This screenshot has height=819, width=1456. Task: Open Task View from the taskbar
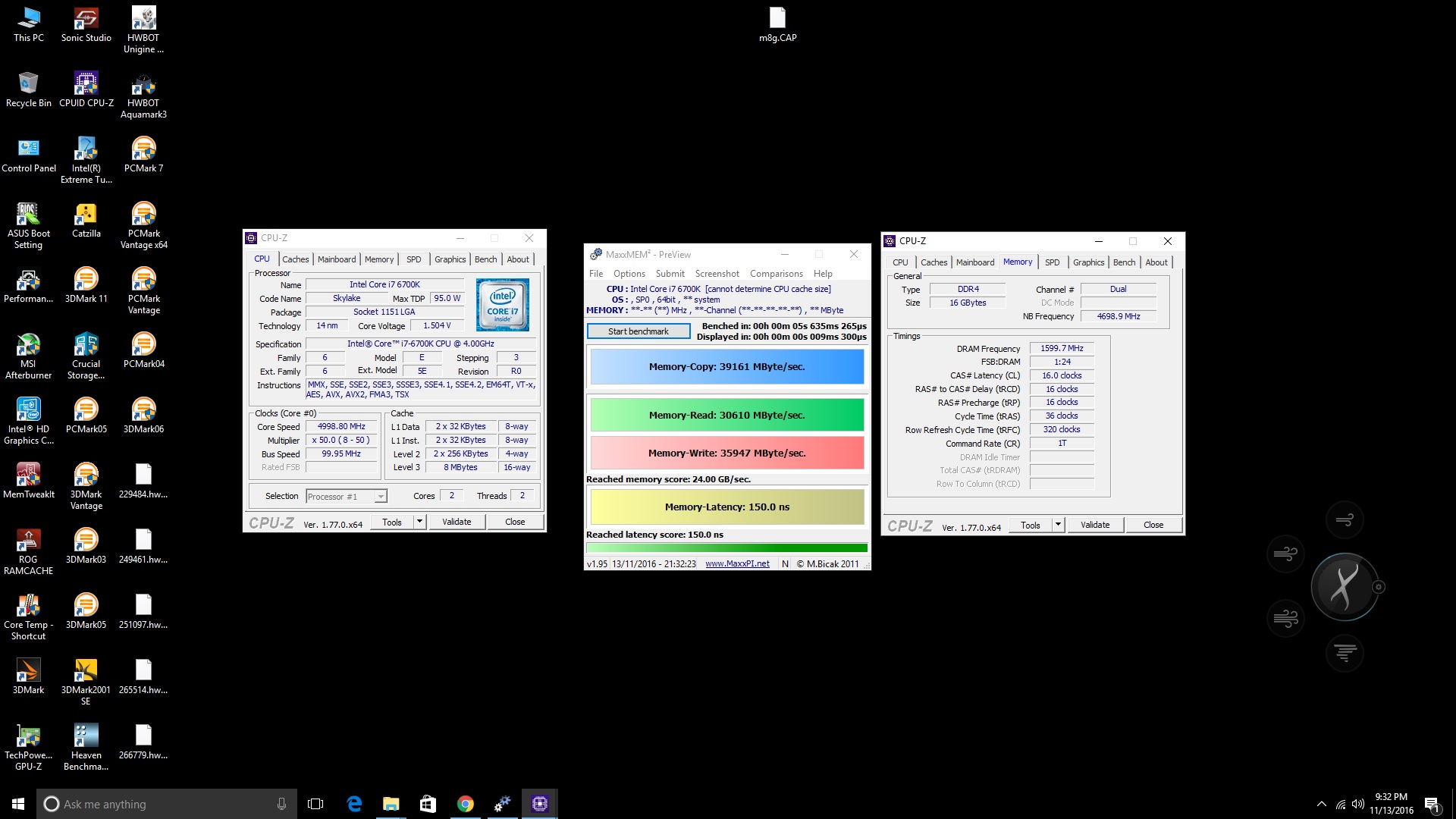pos(315,804)
